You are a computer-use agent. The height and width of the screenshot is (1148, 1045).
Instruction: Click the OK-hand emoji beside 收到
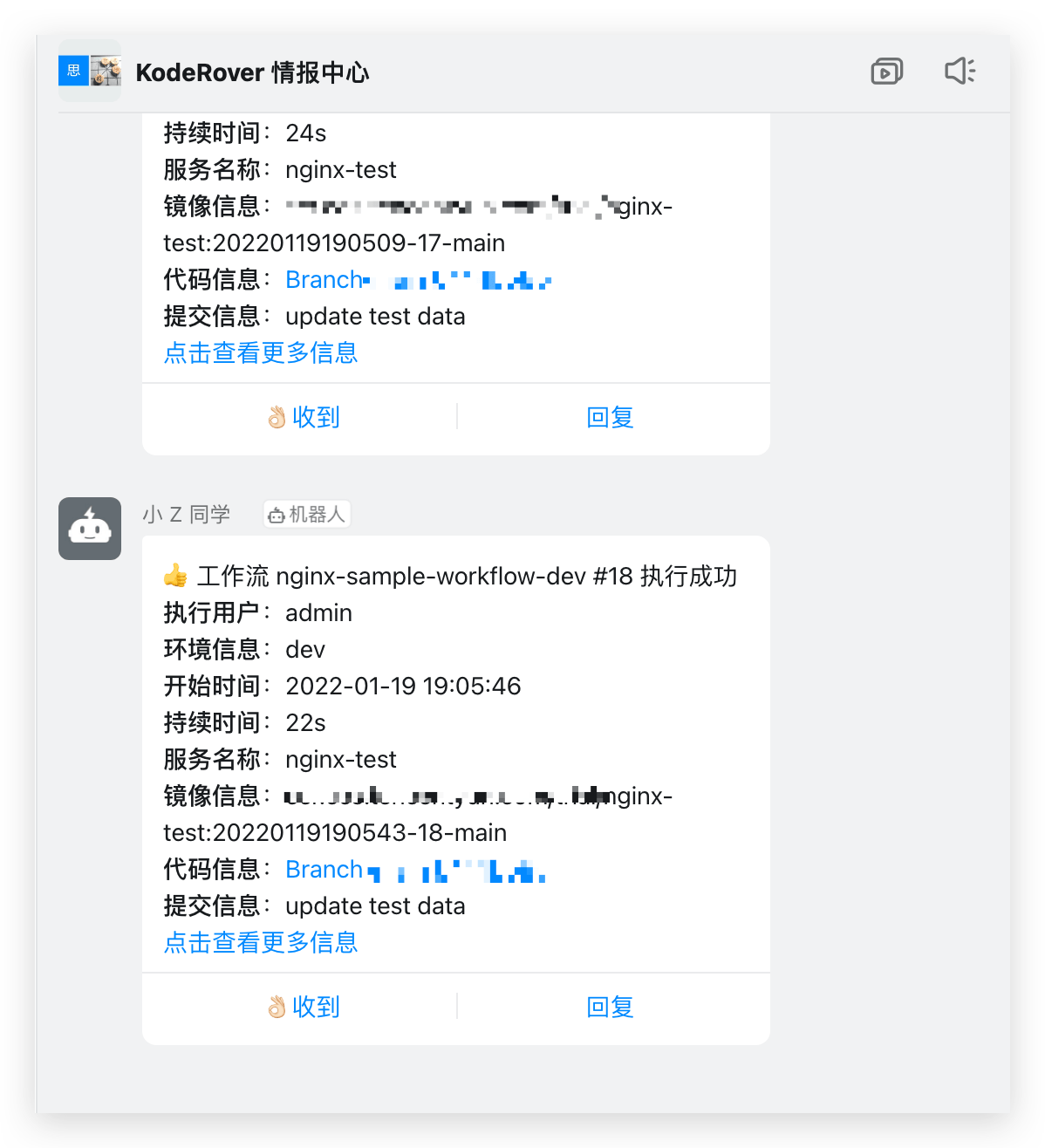coord(274,417)
